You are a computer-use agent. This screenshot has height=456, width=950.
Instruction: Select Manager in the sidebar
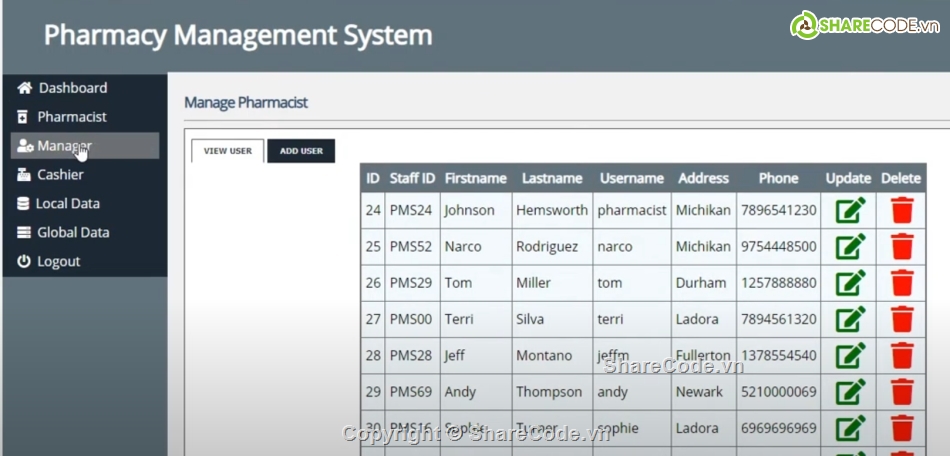click(85, 146)
